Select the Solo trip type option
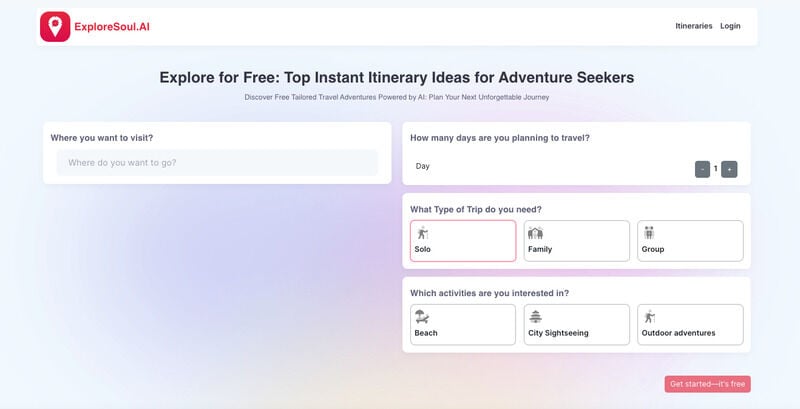Image resolution: width=800 pixels, height=409 pixels. pyautogui.click(x=463, y=241)
